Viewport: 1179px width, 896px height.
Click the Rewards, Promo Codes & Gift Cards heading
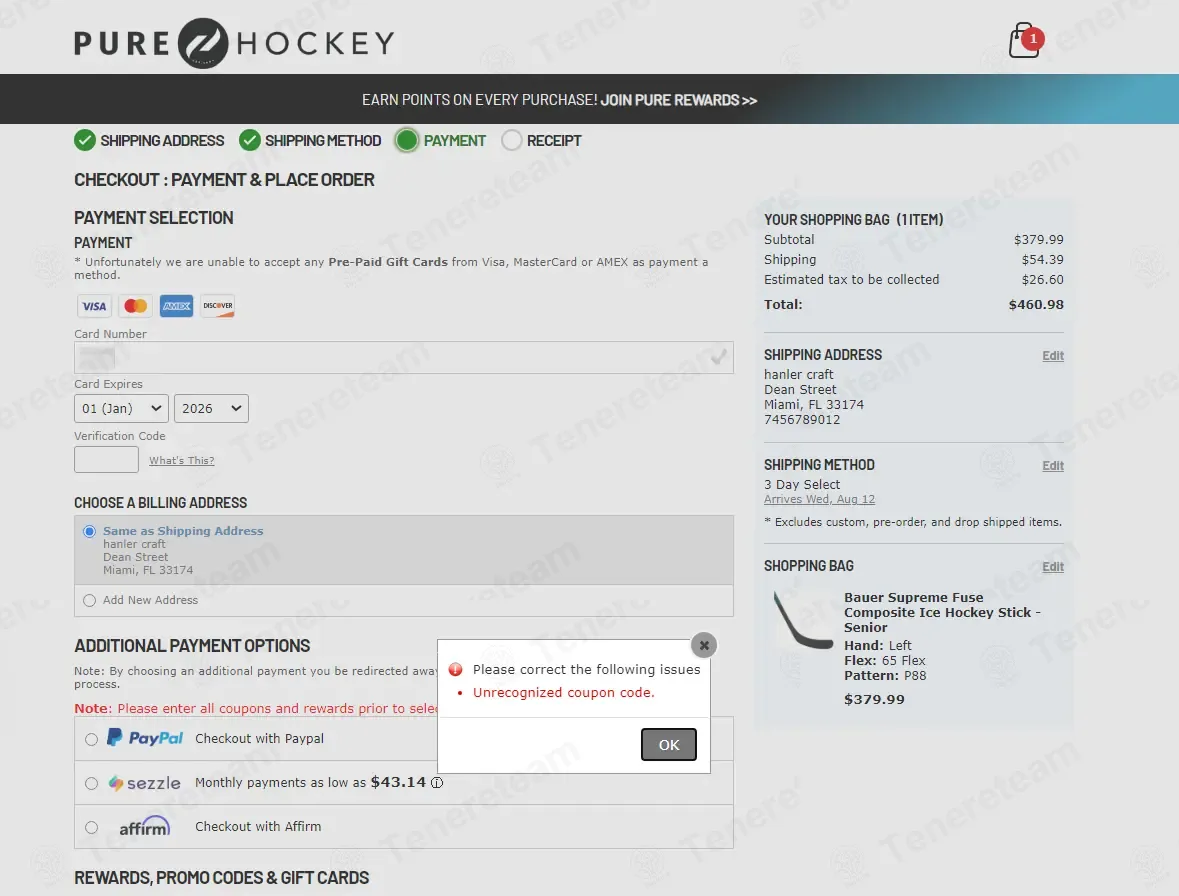point(221,878)
